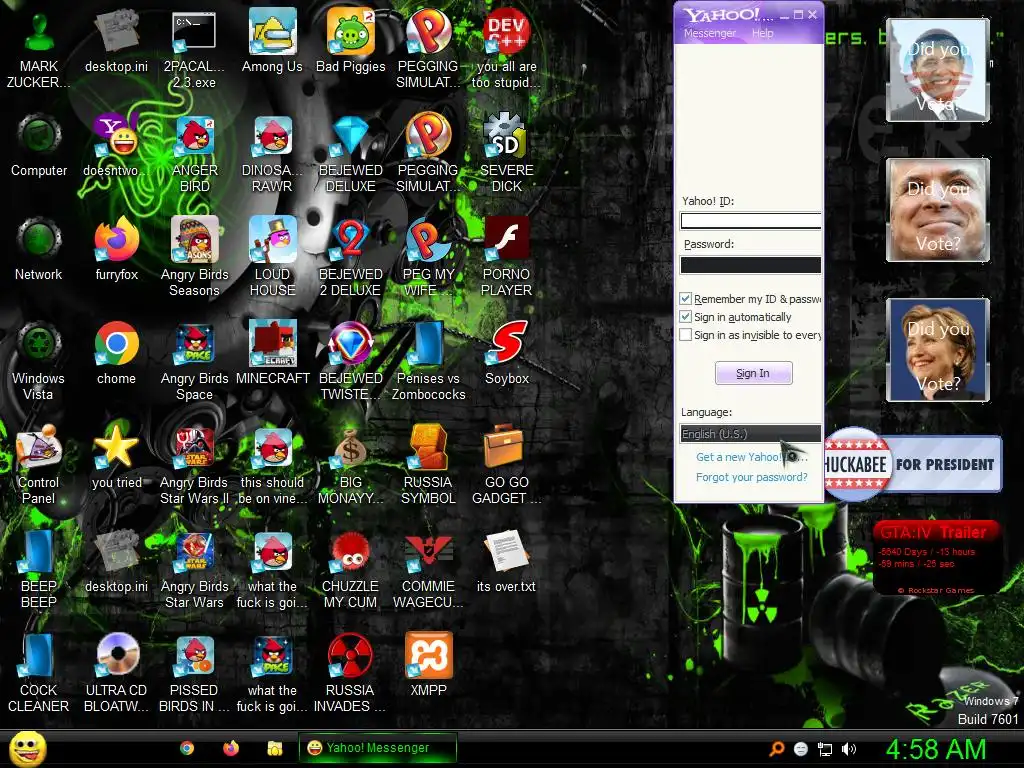
Task: Click the GTA:IV Trailer countdown gadget
Action: [936, 558]
